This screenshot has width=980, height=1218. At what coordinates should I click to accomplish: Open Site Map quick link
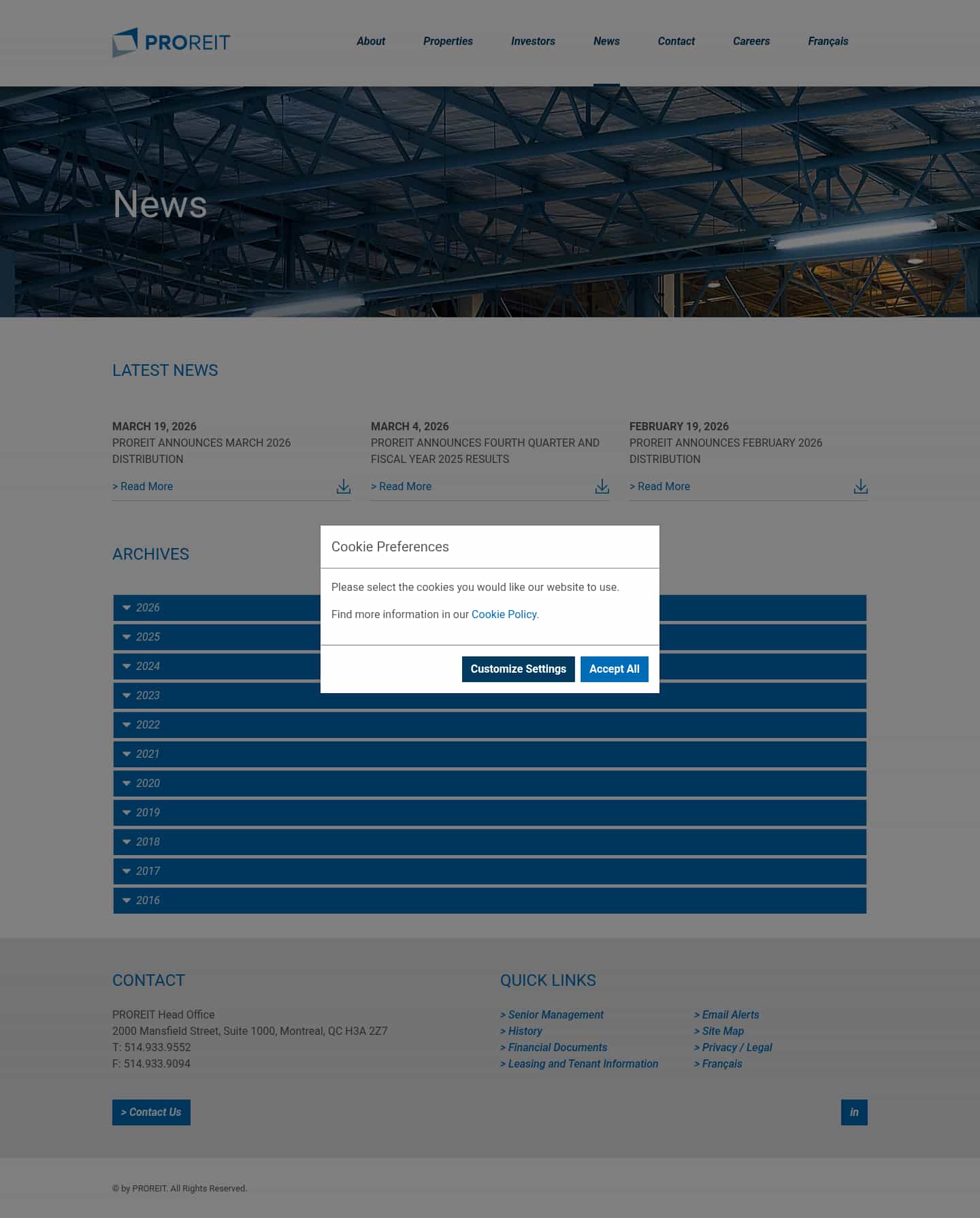(719, 1031)
